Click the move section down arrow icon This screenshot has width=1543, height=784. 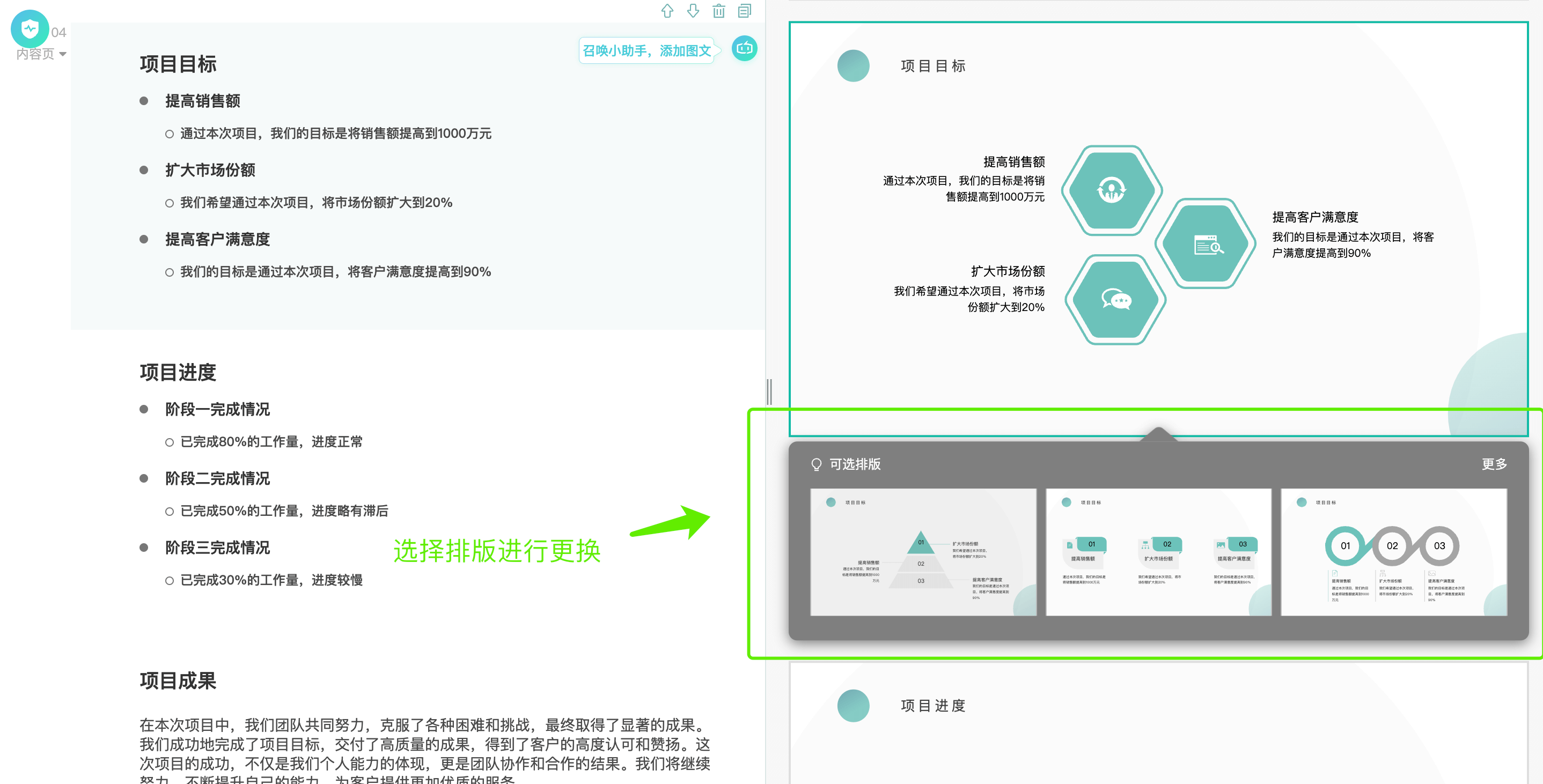(x=693, y=11)
